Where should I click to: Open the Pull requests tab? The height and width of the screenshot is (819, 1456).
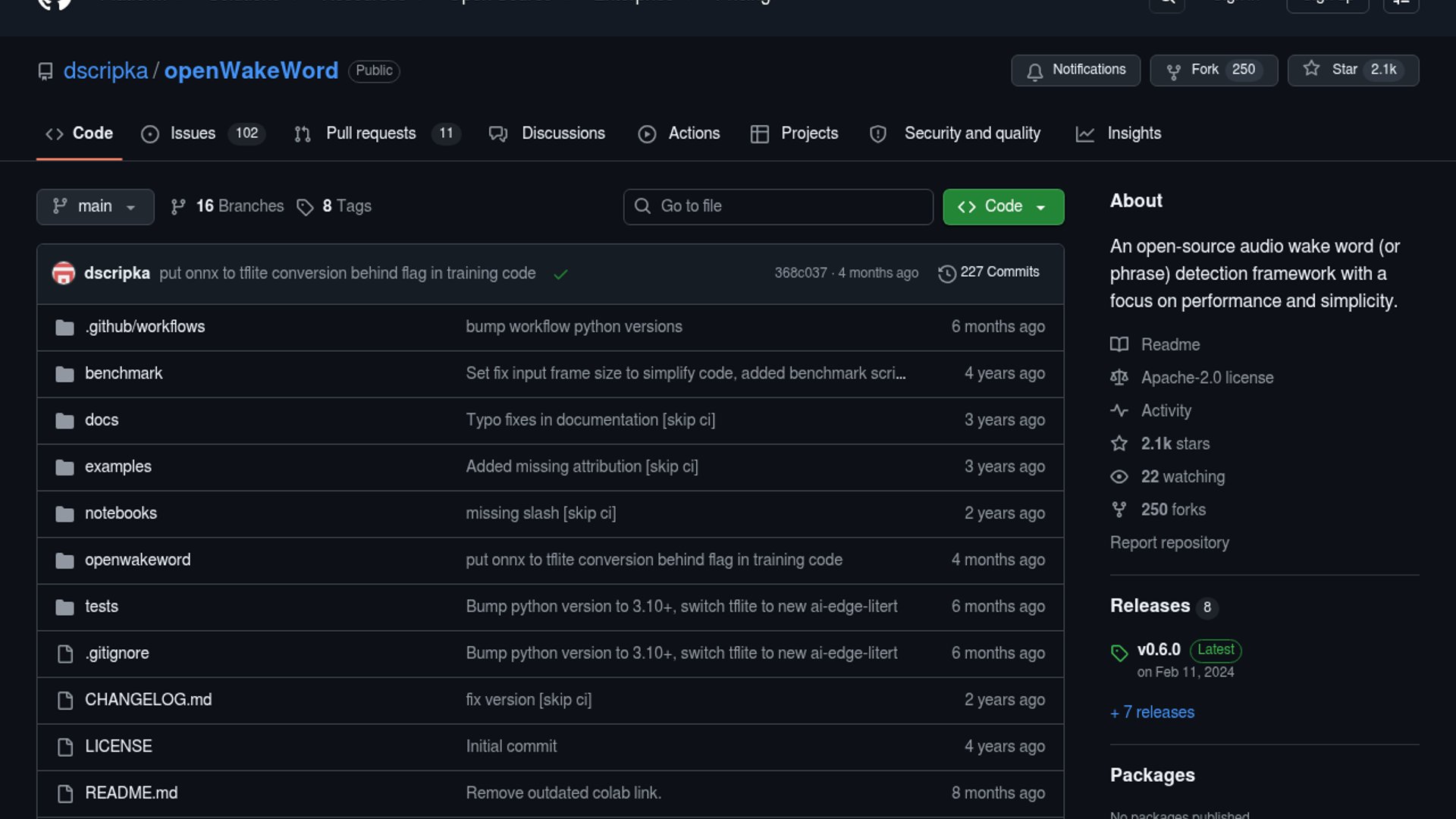coord(371,133)
